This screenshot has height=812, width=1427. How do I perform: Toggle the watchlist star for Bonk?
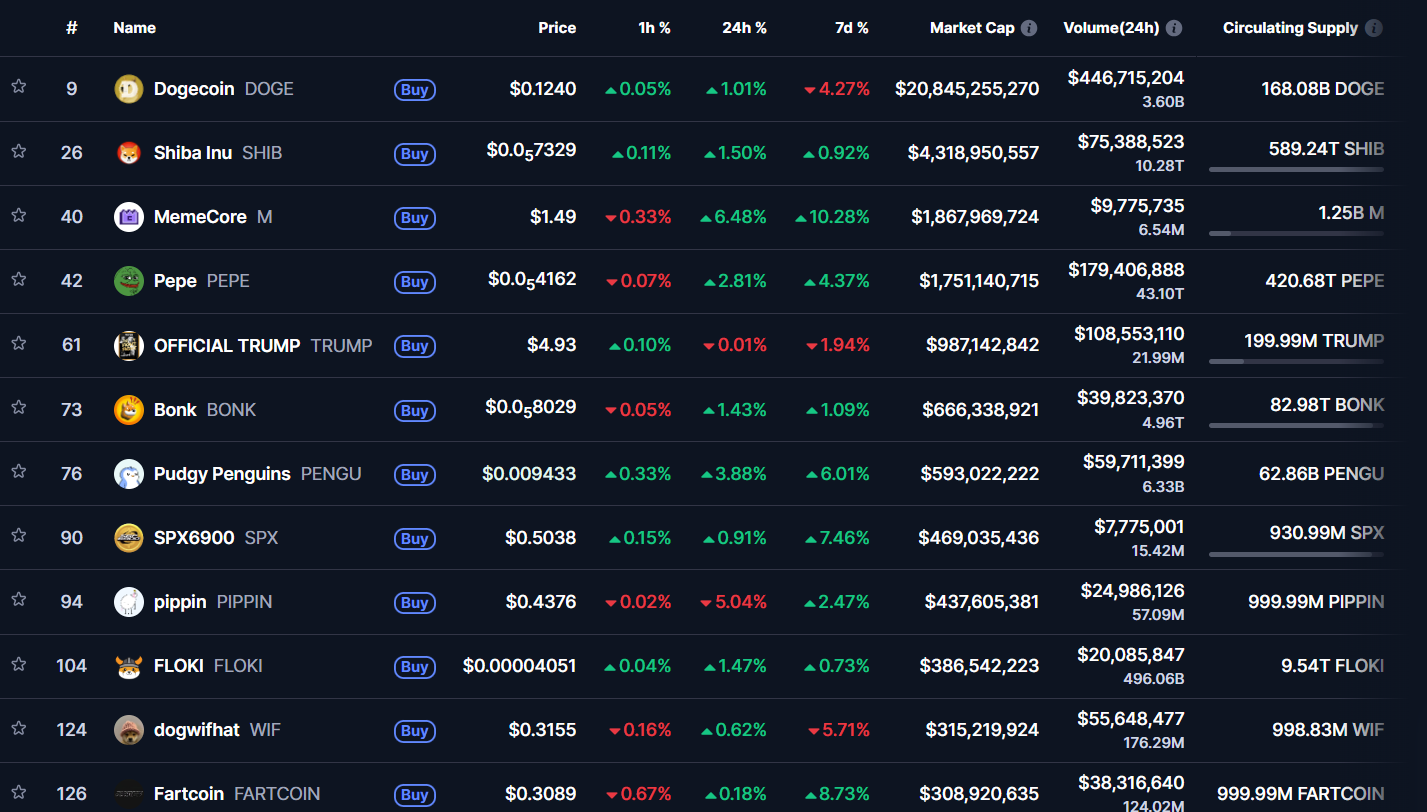[18, 408]
